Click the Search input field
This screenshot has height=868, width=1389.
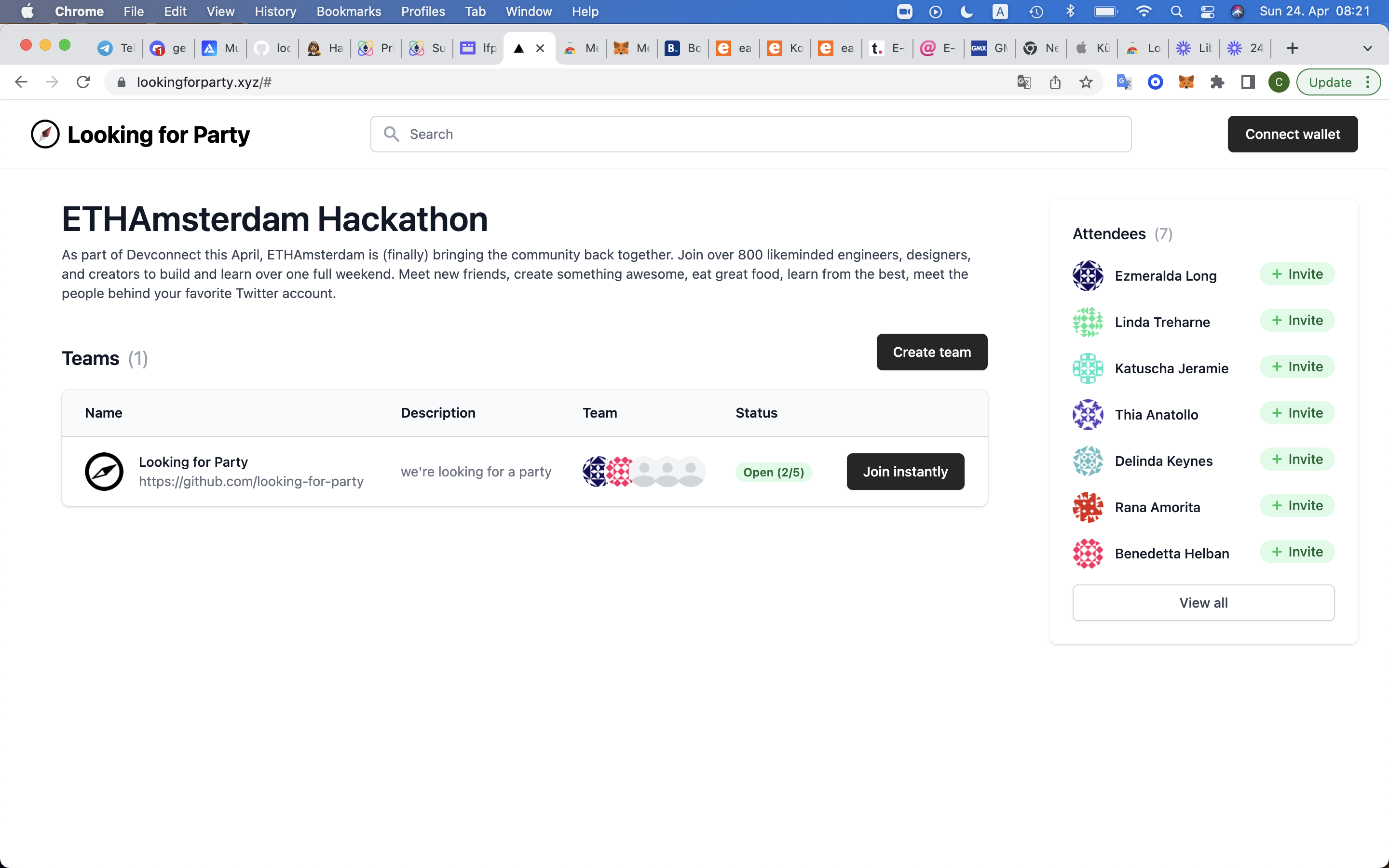751,135
